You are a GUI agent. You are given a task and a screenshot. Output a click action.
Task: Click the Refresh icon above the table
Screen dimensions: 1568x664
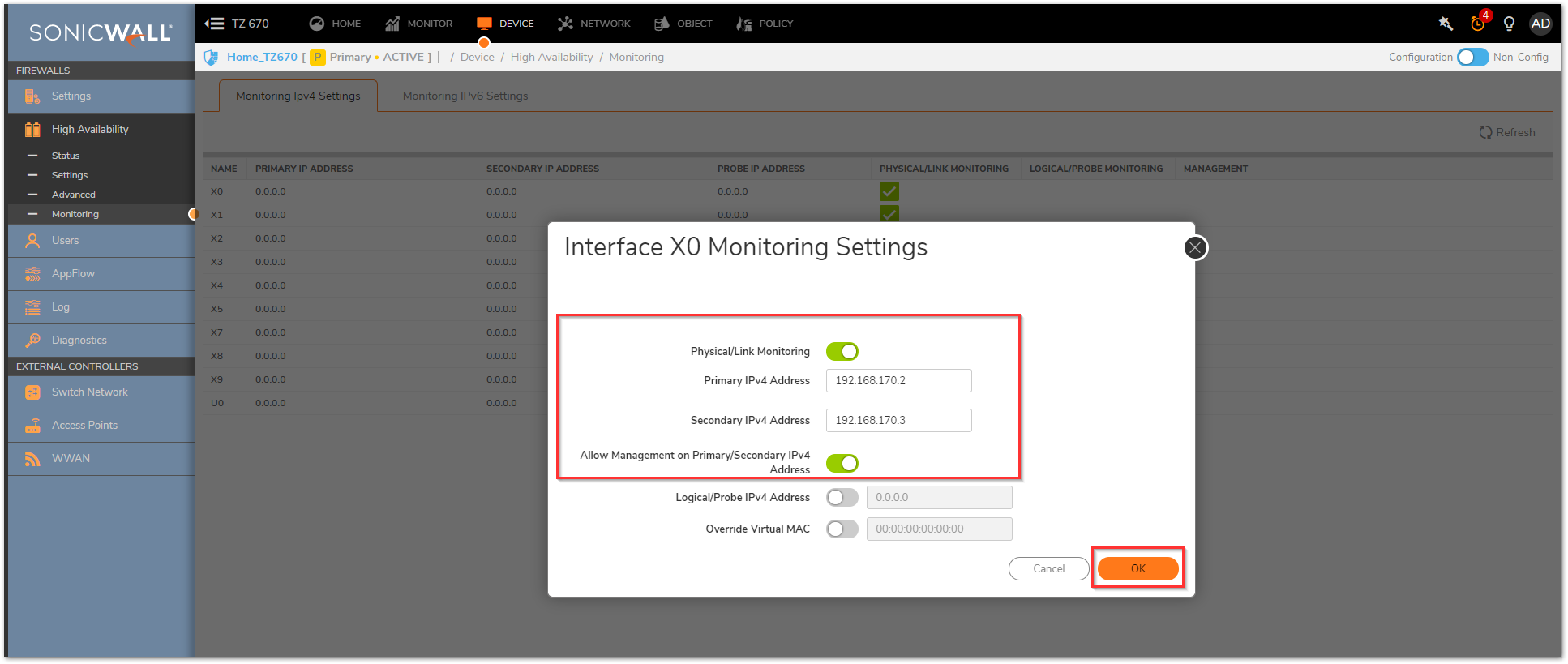[x=1485, y=132]
